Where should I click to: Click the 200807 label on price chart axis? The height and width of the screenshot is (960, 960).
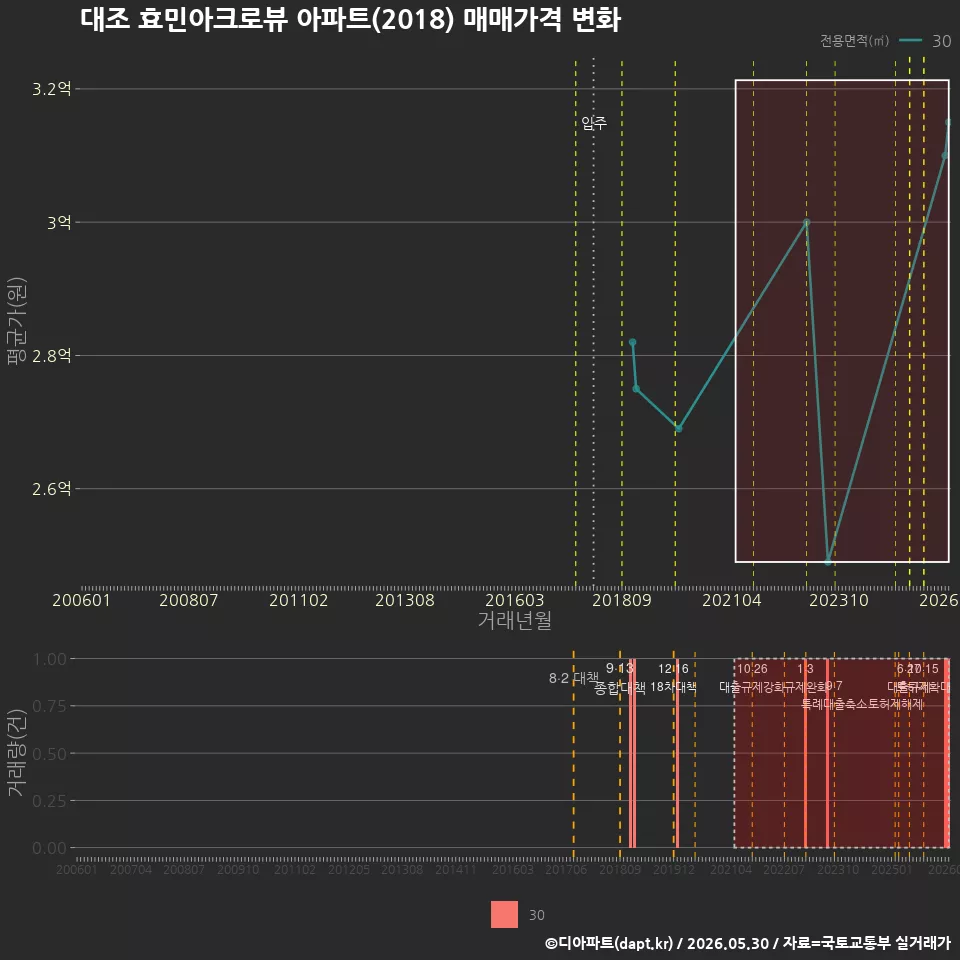click(x=189, y=600)
